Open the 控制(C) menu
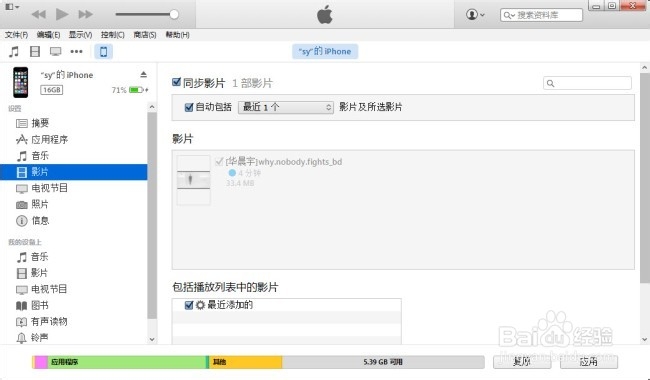 point(113,35)
